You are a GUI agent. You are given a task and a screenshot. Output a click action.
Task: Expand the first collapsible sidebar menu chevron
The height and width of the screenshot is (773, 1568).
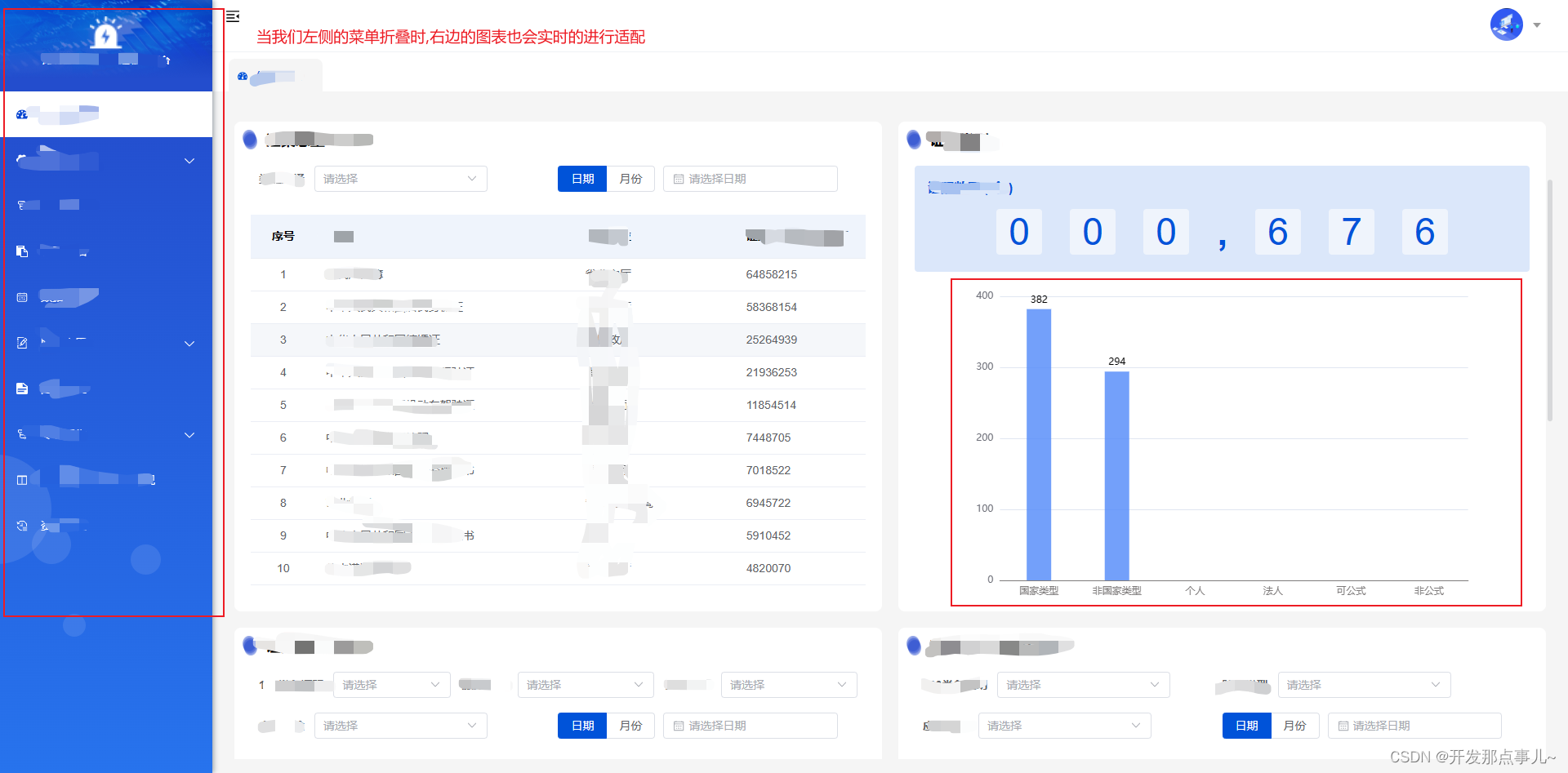189,160
